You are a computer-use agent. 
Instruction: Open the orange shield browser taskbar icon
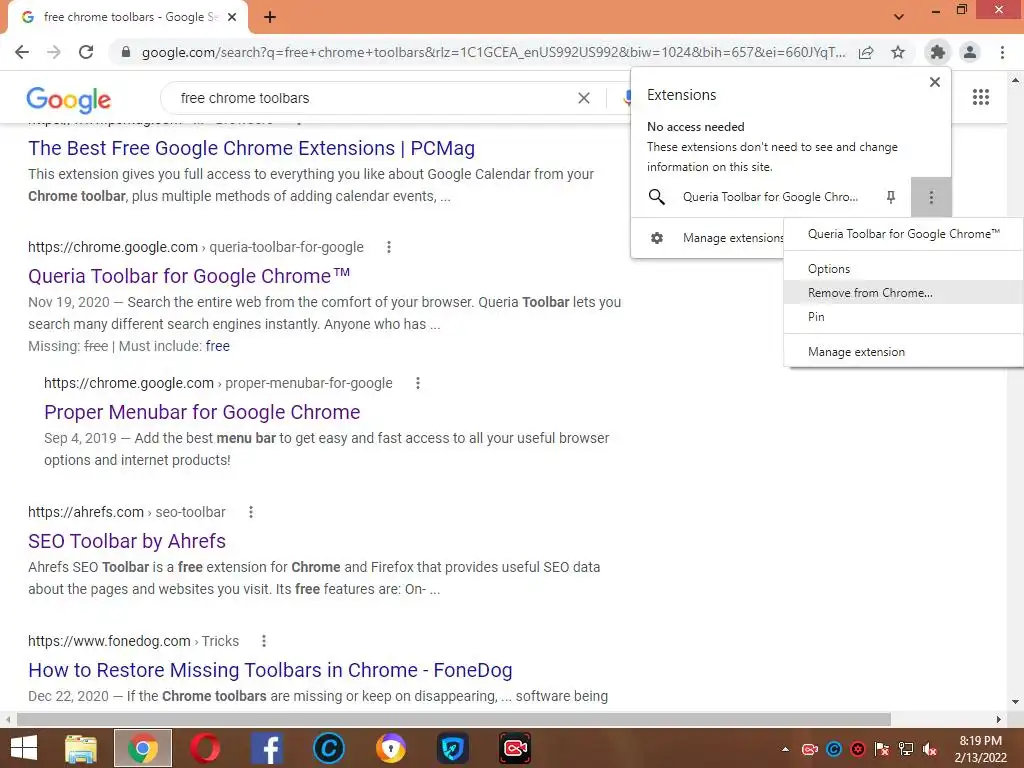point(391,748)
